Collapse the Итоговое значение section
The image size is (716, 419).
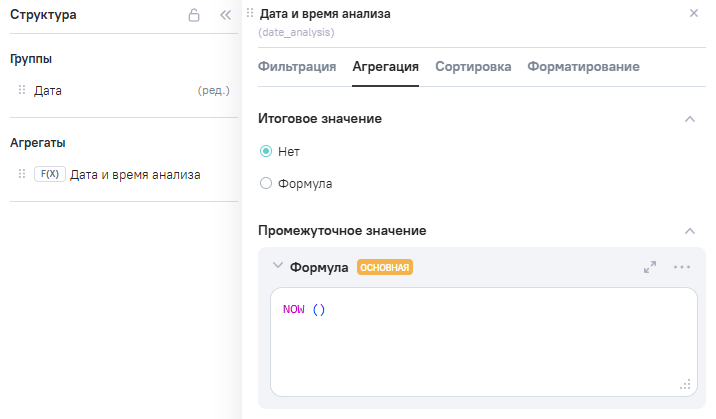click(689, 119)
